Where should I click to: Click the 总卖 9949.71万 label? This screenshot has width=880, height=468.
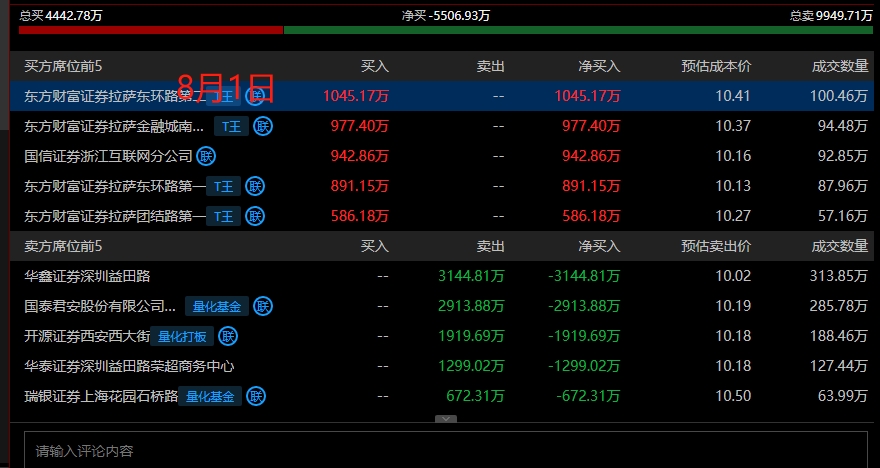(x=831, y=16)
